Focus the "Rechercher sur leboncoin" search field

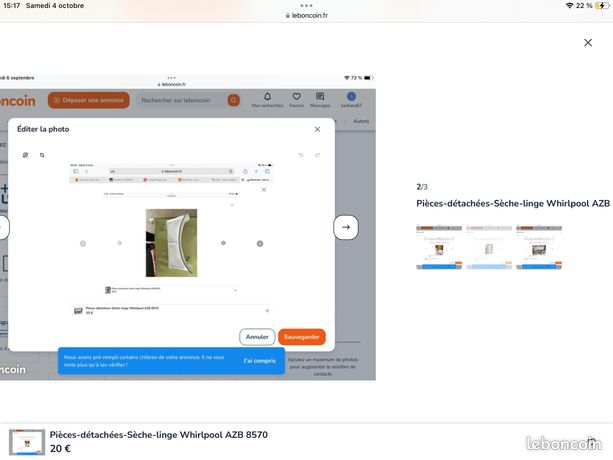[x=183, y=100]
